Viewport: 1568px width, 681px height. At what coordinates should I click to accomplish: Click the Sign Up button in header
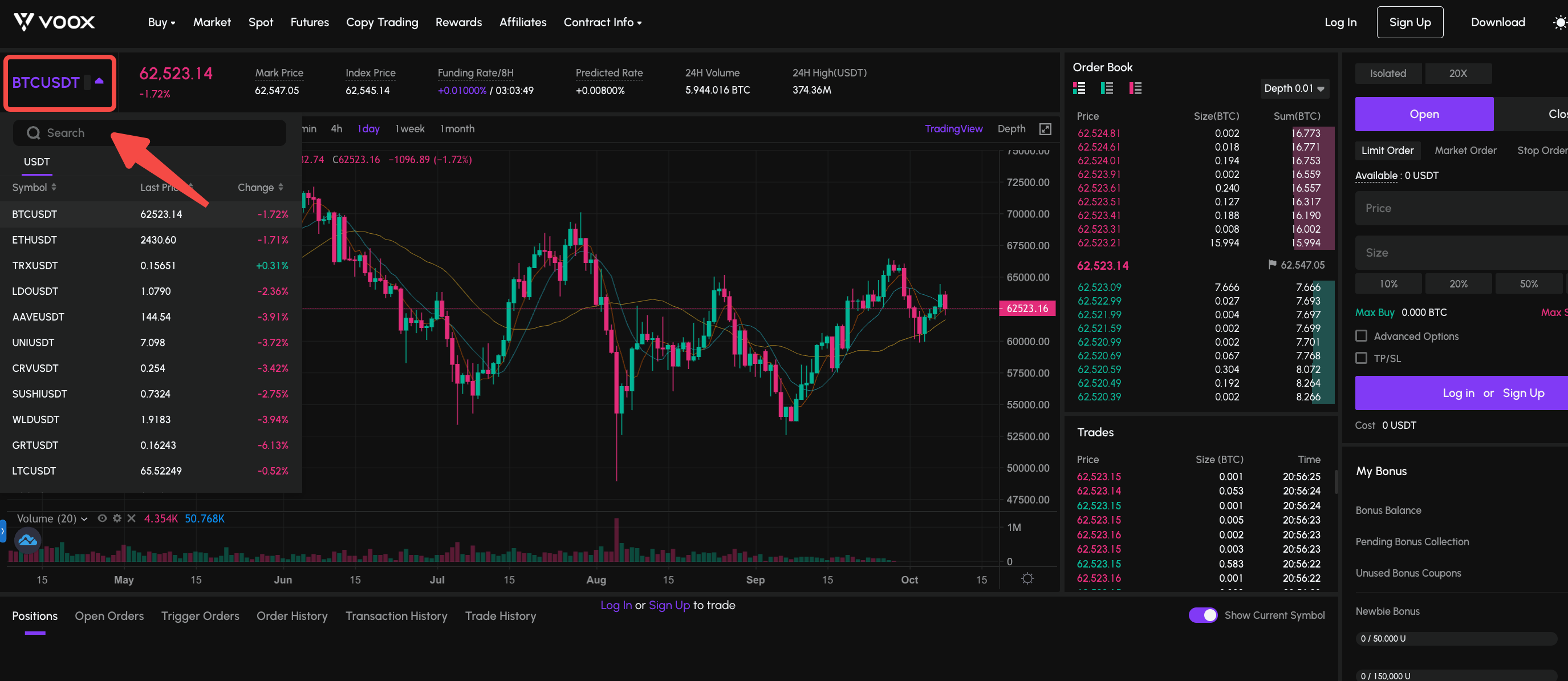pyautogui.click(x=1411, y=22)
